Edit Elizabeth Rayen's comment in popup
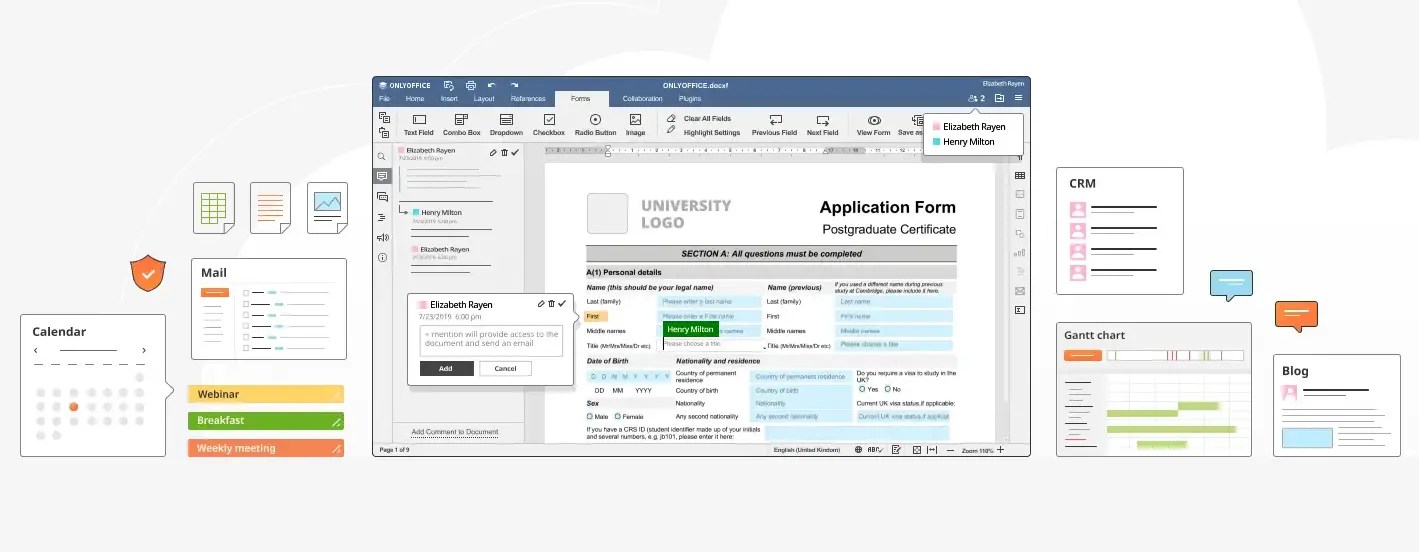1419x552 pixels. pos(541,303)
